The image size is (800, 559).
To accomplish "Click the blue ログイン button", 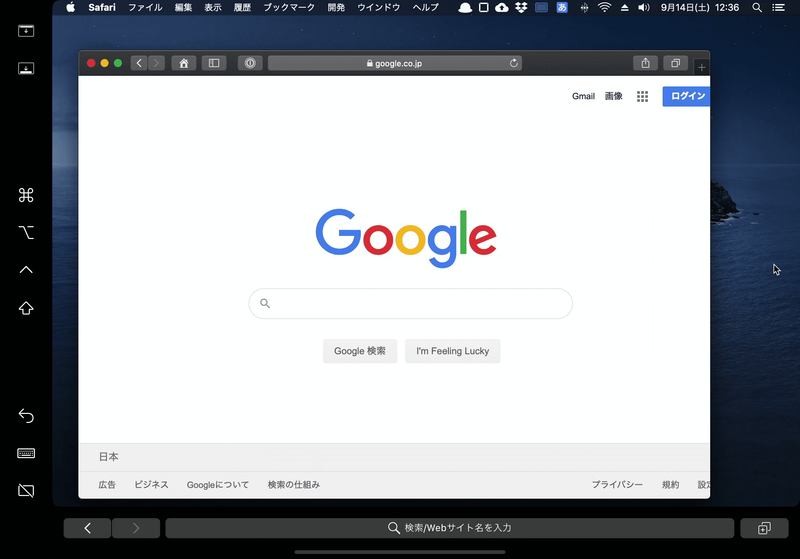I will click(686, 96).
